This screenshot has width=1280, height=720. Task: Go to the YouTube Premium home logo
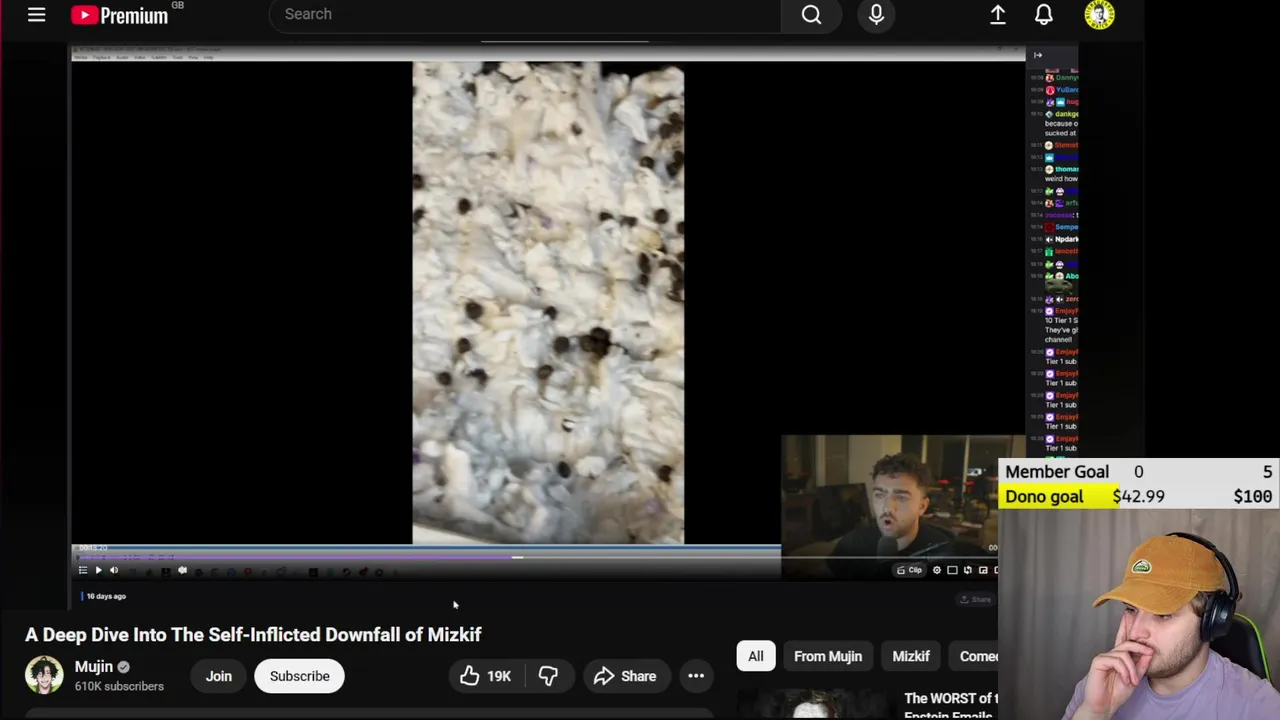click(120, 15)
